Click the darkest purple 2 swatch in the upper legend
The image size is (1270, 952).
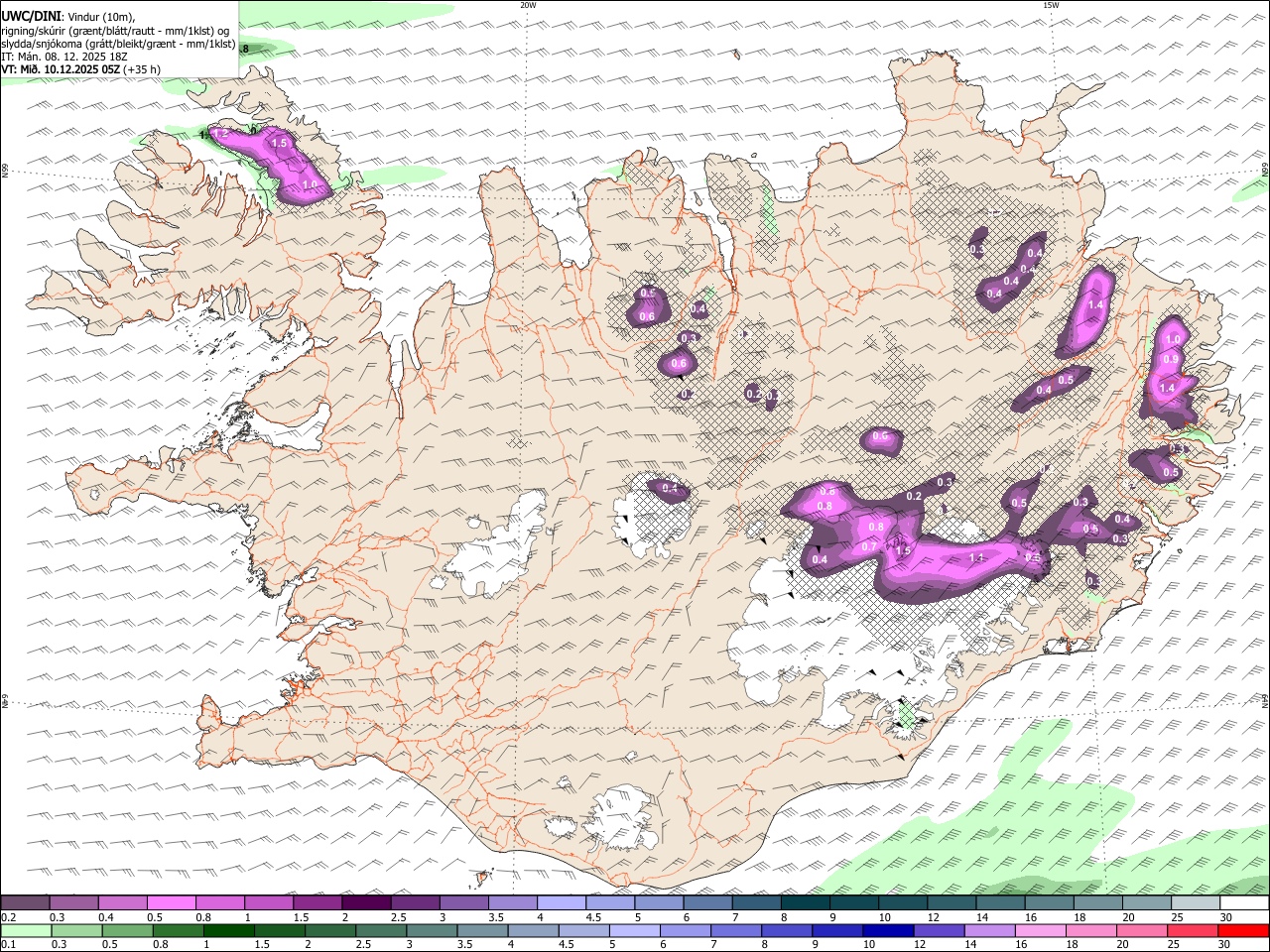[x=366, y=902]
